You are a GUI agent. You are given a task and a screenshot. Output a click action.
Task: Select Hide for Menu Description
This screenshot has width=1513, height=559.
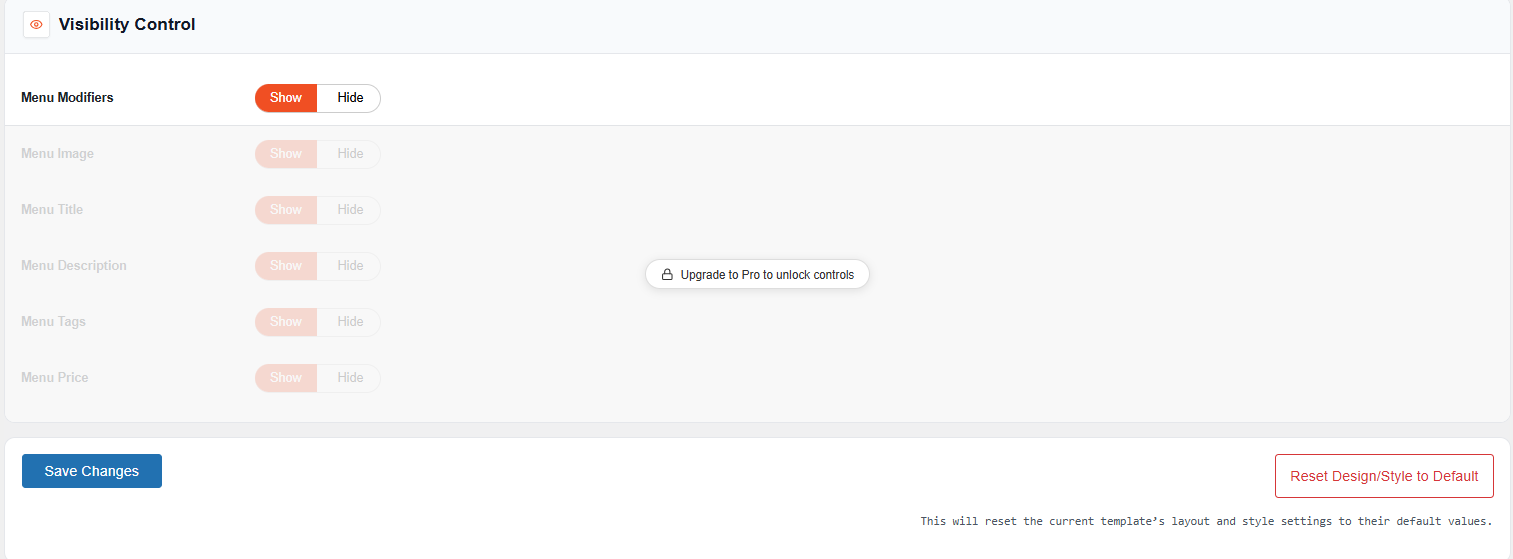click(350, 266)
